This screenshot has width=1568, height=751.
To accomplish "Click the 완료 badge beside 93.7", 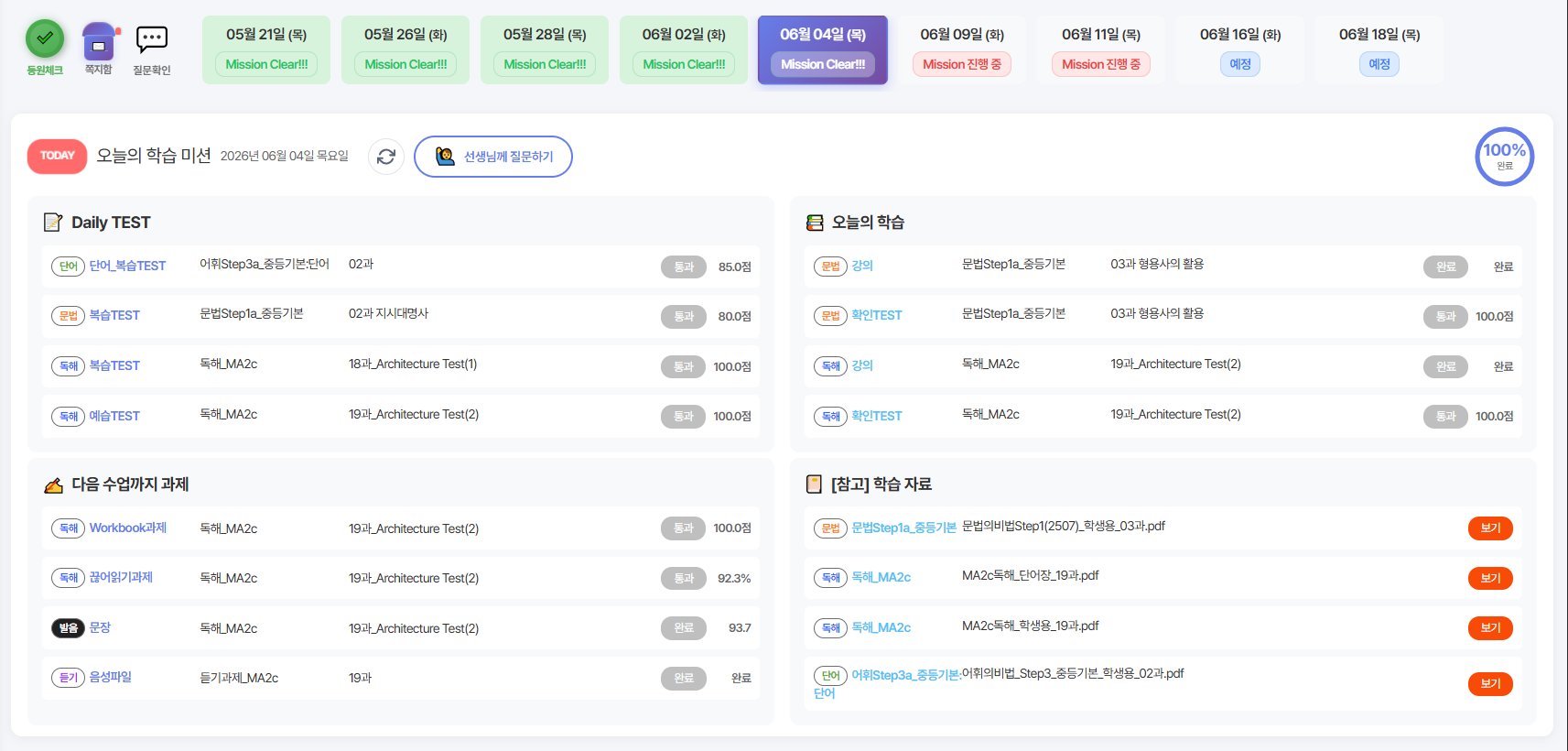I will pos(684,628).
